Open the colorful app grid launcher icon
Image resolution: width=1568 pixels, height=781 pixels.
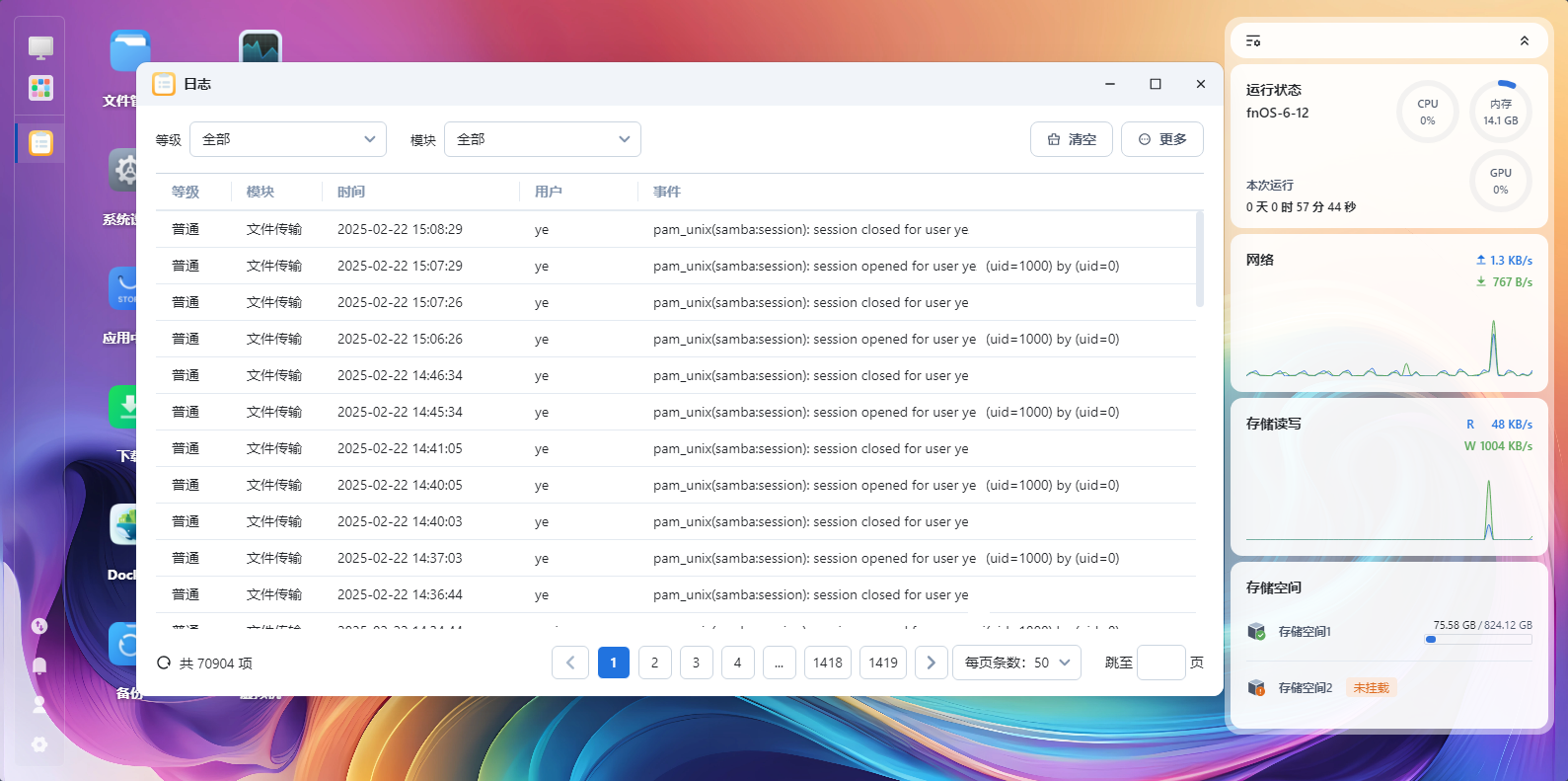[40, 88]
